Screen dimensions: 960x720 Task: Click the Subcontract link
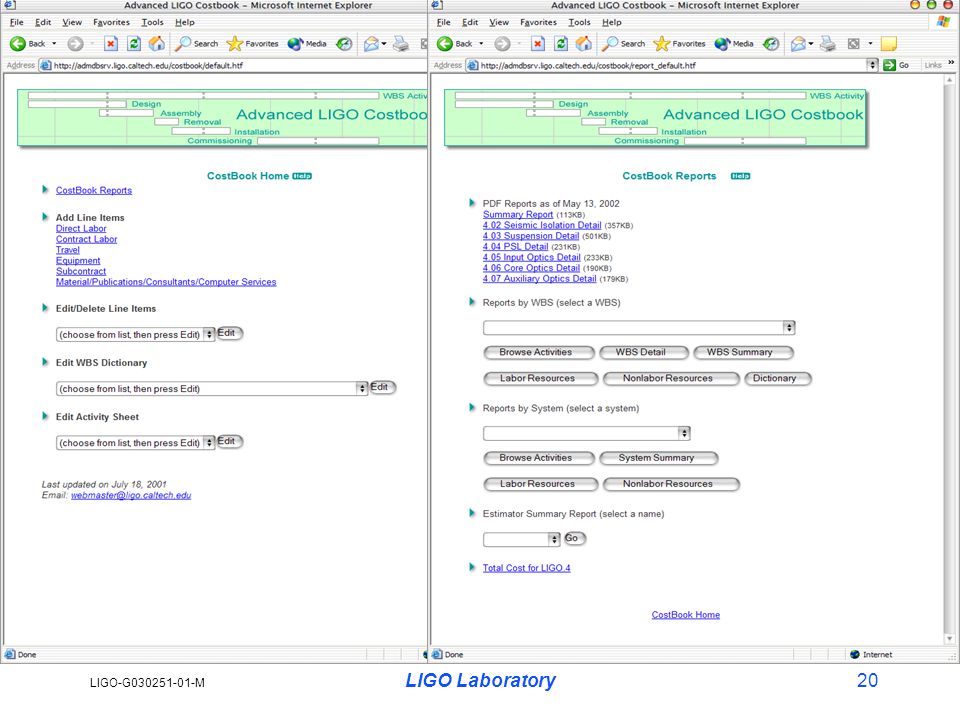pyautogui.click(x=81, y=271)
